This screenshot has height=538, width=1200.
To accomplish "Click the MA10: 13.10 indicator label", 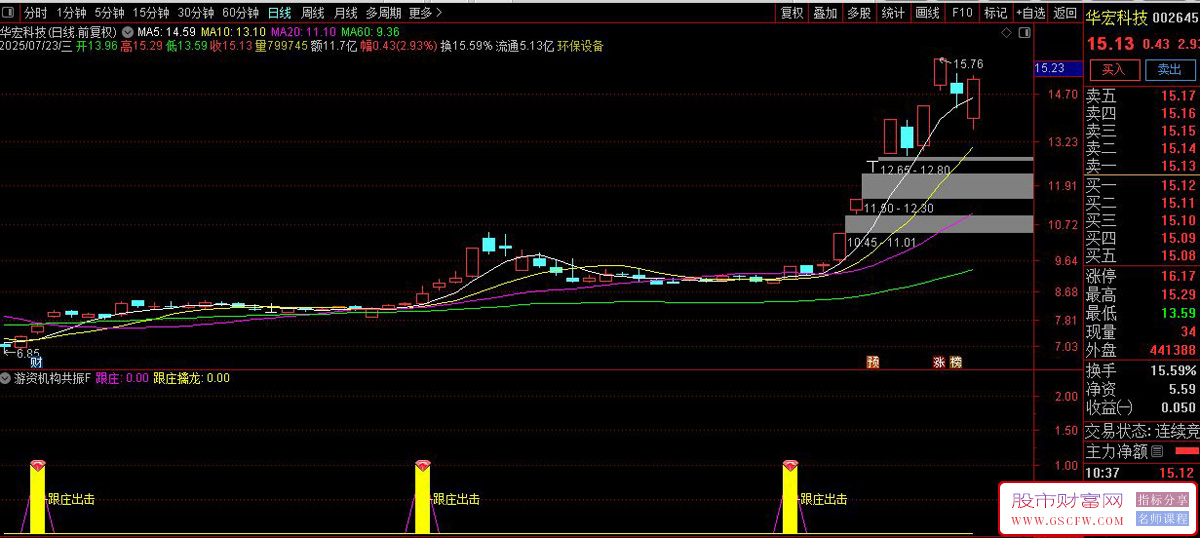I will click(x=233, y=31).
